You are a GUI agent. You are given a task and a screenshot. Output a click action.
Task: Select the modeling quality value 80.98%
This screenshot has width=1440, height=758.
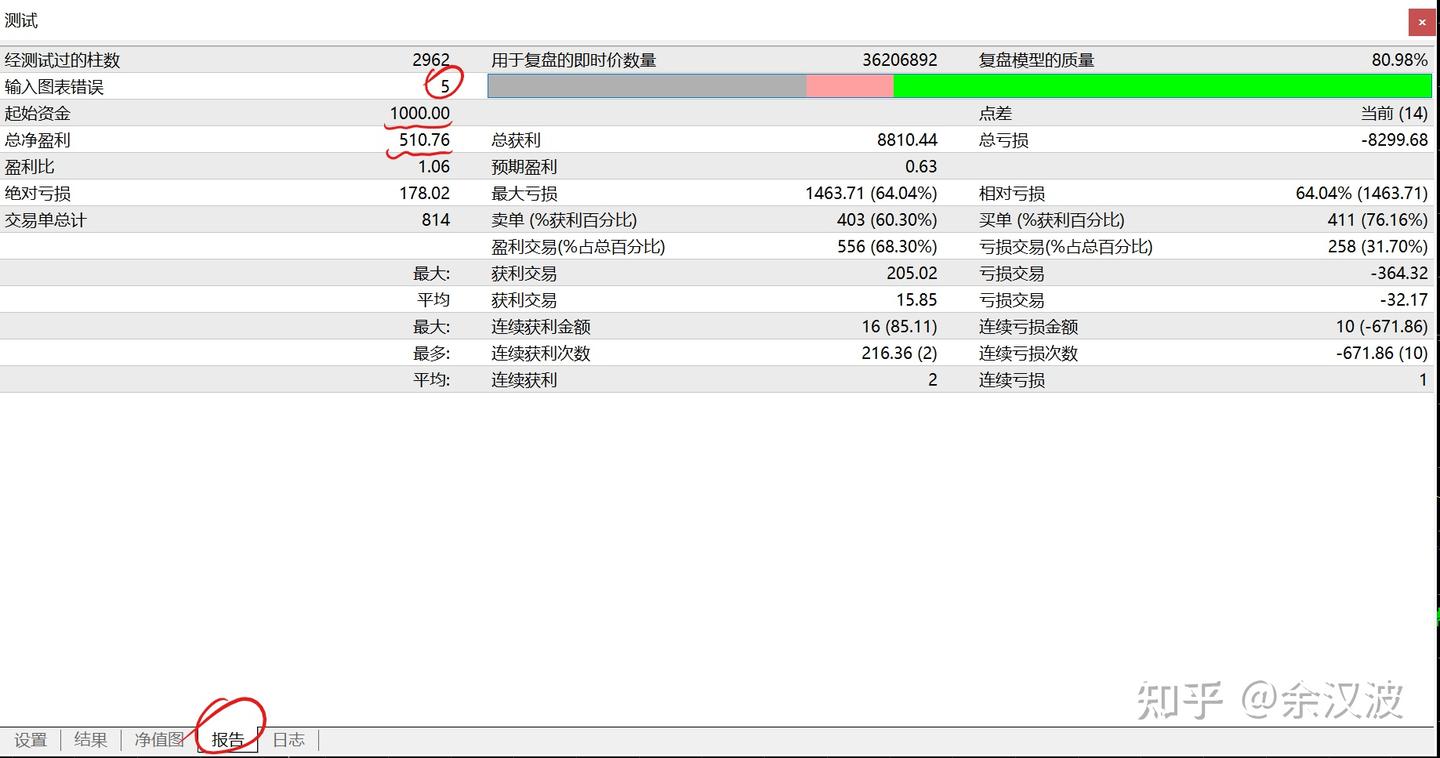pos(1400,60)
